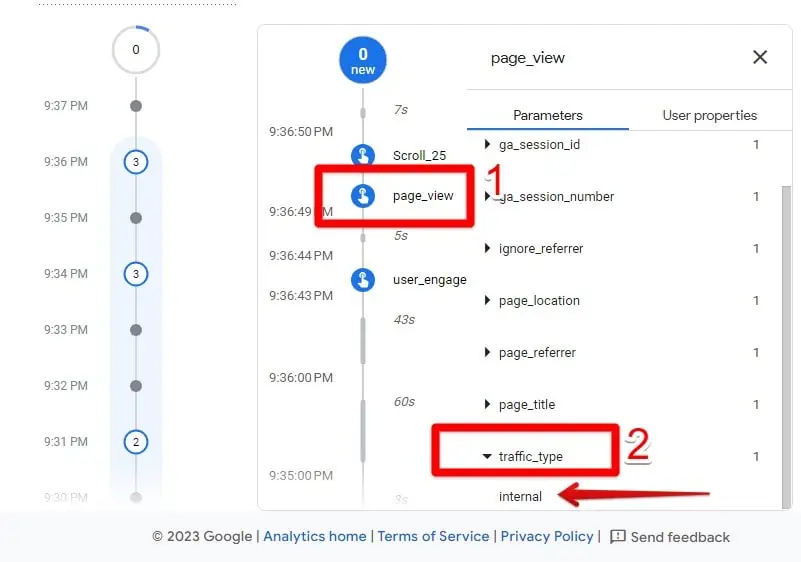
Task: Click the Send feedback icon
Action: pyautogui.click(x=618, y=537)
